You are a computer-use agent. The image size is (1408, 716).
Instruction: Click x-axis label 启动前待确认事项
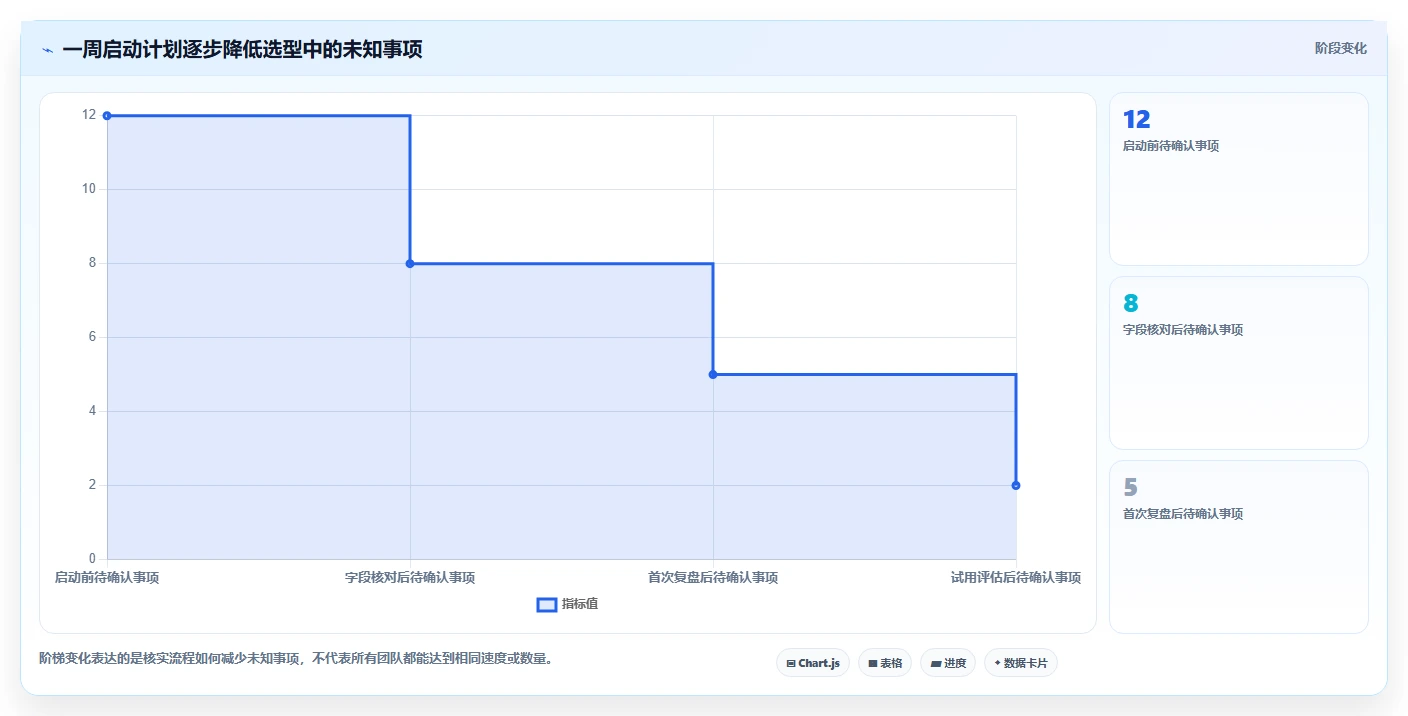(x=107, y=578)
